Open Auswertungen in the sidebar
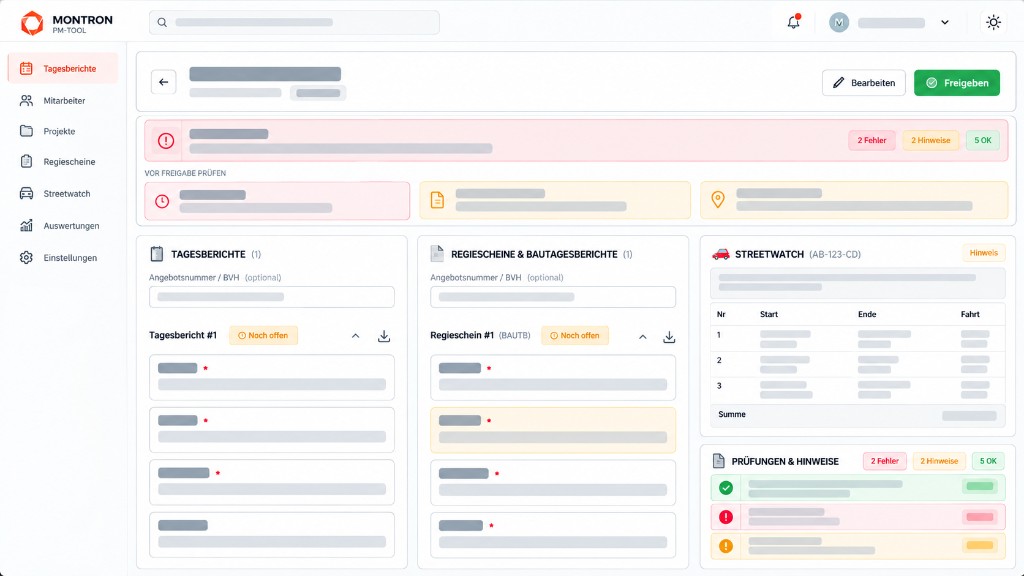The width and height of the screenshot is (1024, 576). [x=63, y=225]
